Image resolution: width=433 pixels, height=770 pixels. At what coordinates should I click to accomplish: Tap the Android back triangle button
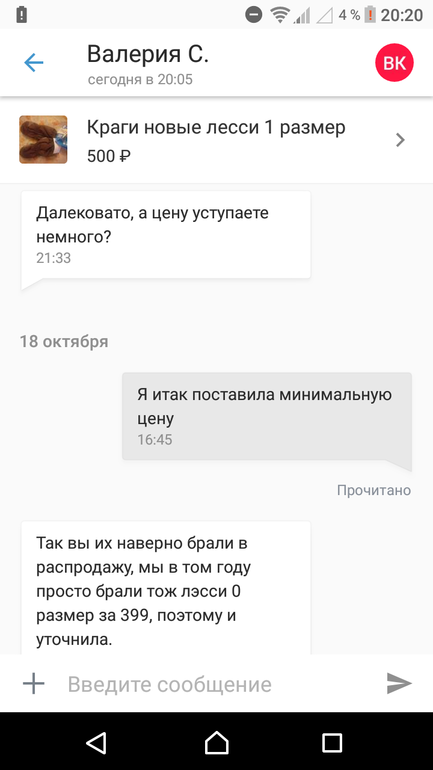(x=97, y=742)
